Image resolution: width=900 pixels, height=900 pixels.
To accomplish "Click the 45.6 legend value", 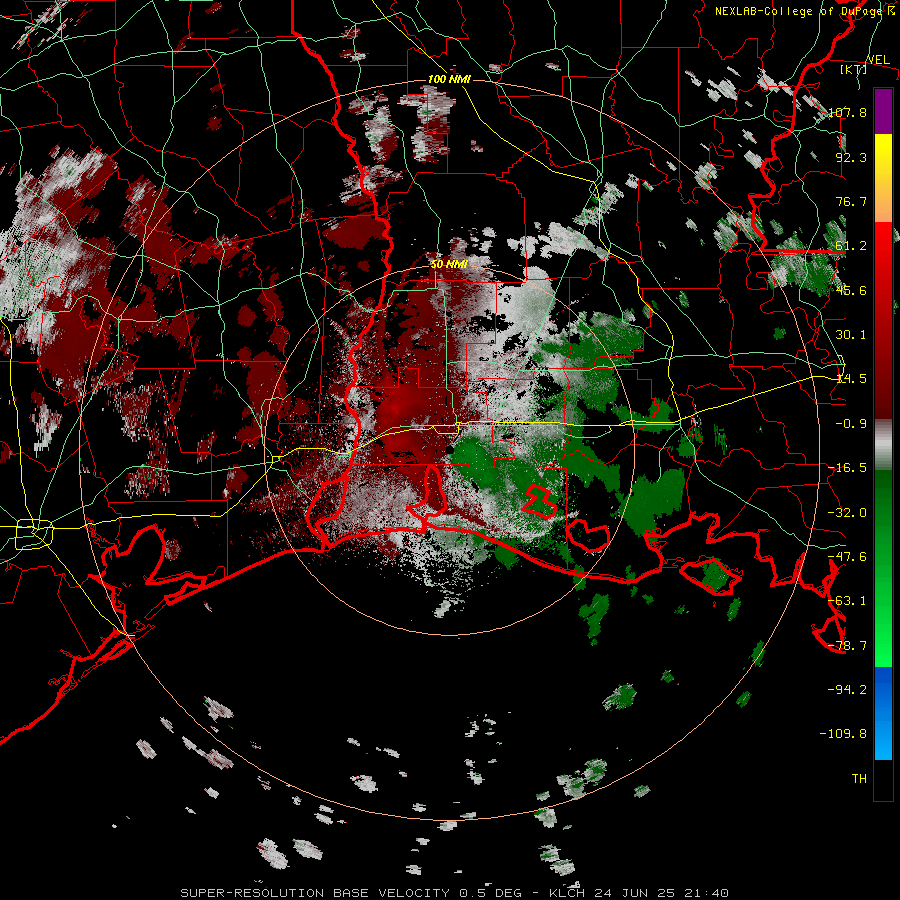I will [851, 290].
